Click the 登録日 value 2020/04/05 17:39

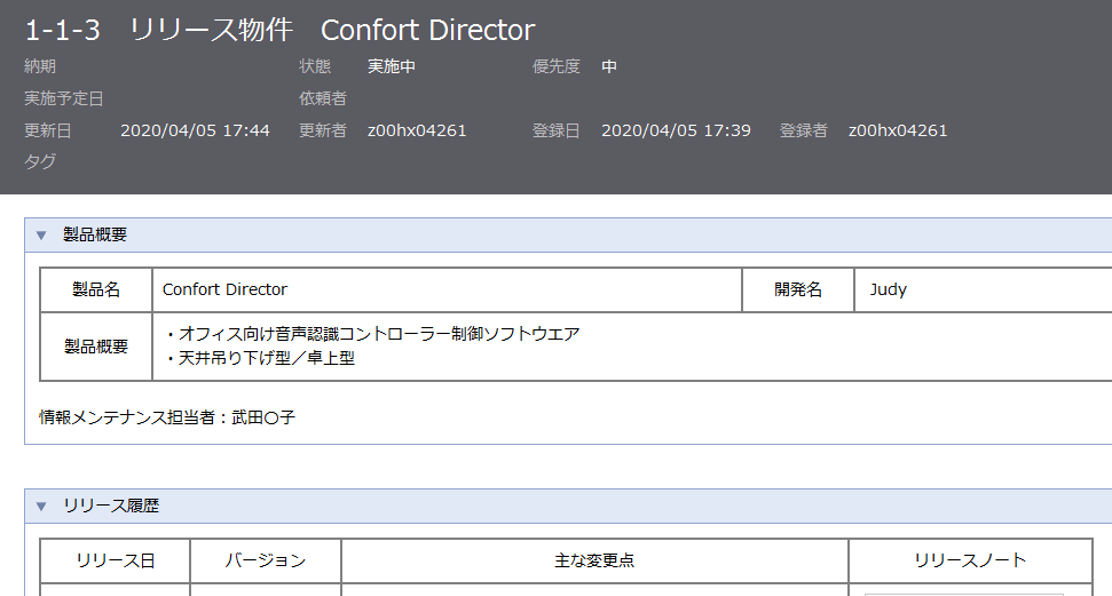click(x=676, y=130)
